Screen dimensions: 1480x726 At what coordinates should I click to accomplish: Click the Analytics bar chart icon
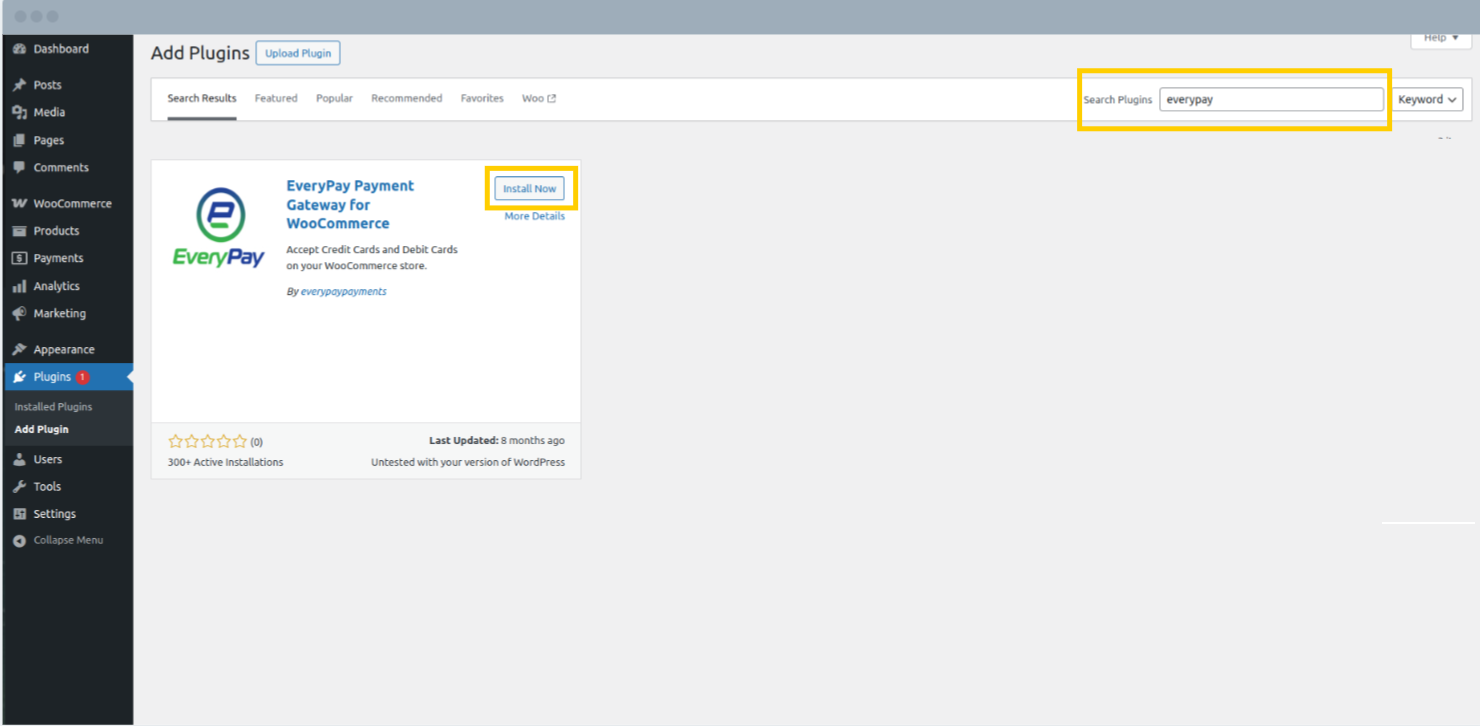(x=19, y=286)
